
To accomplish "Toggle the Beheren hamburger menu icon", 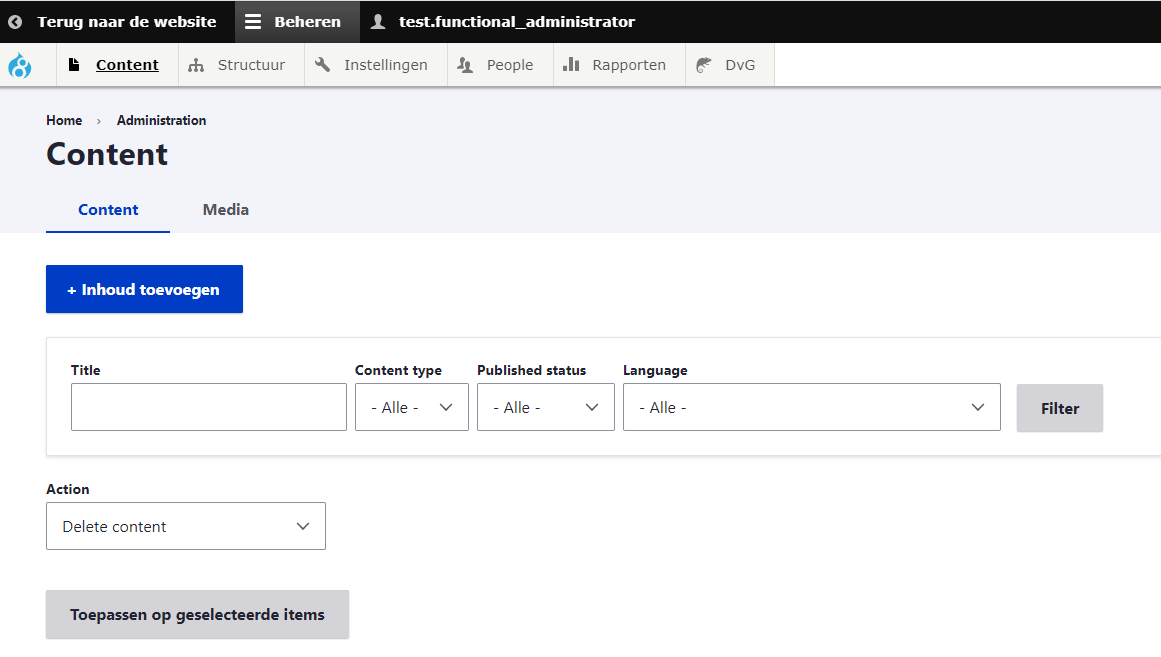I will [253, 22].
